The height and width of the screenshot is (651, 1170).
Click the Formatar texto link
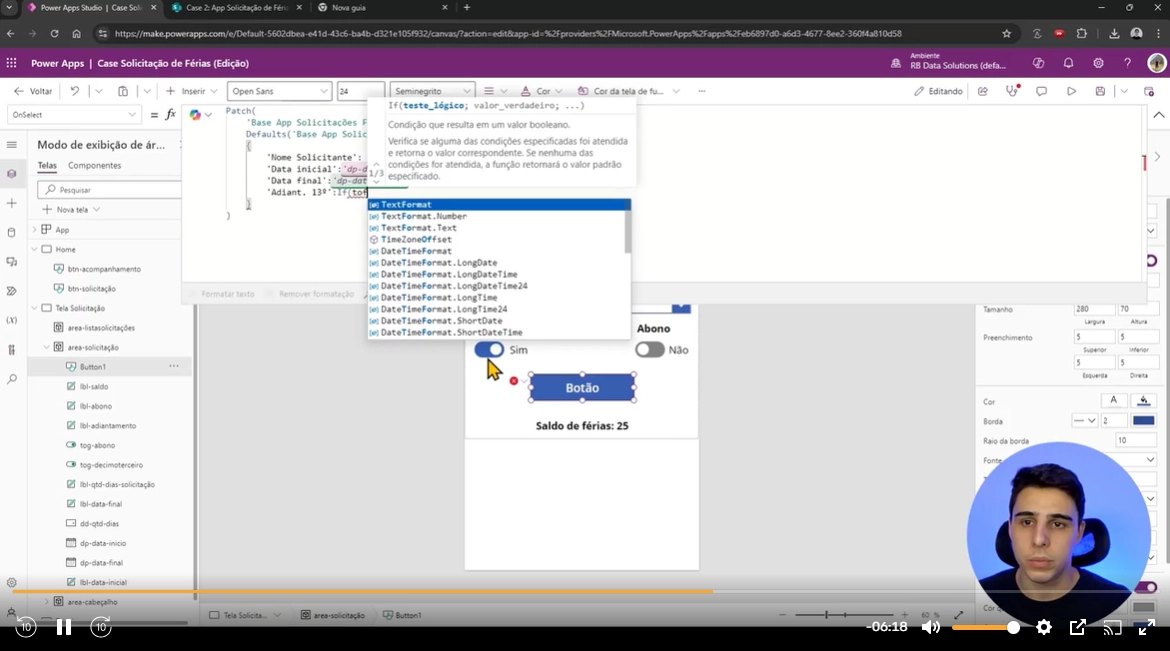pos(228,294)
